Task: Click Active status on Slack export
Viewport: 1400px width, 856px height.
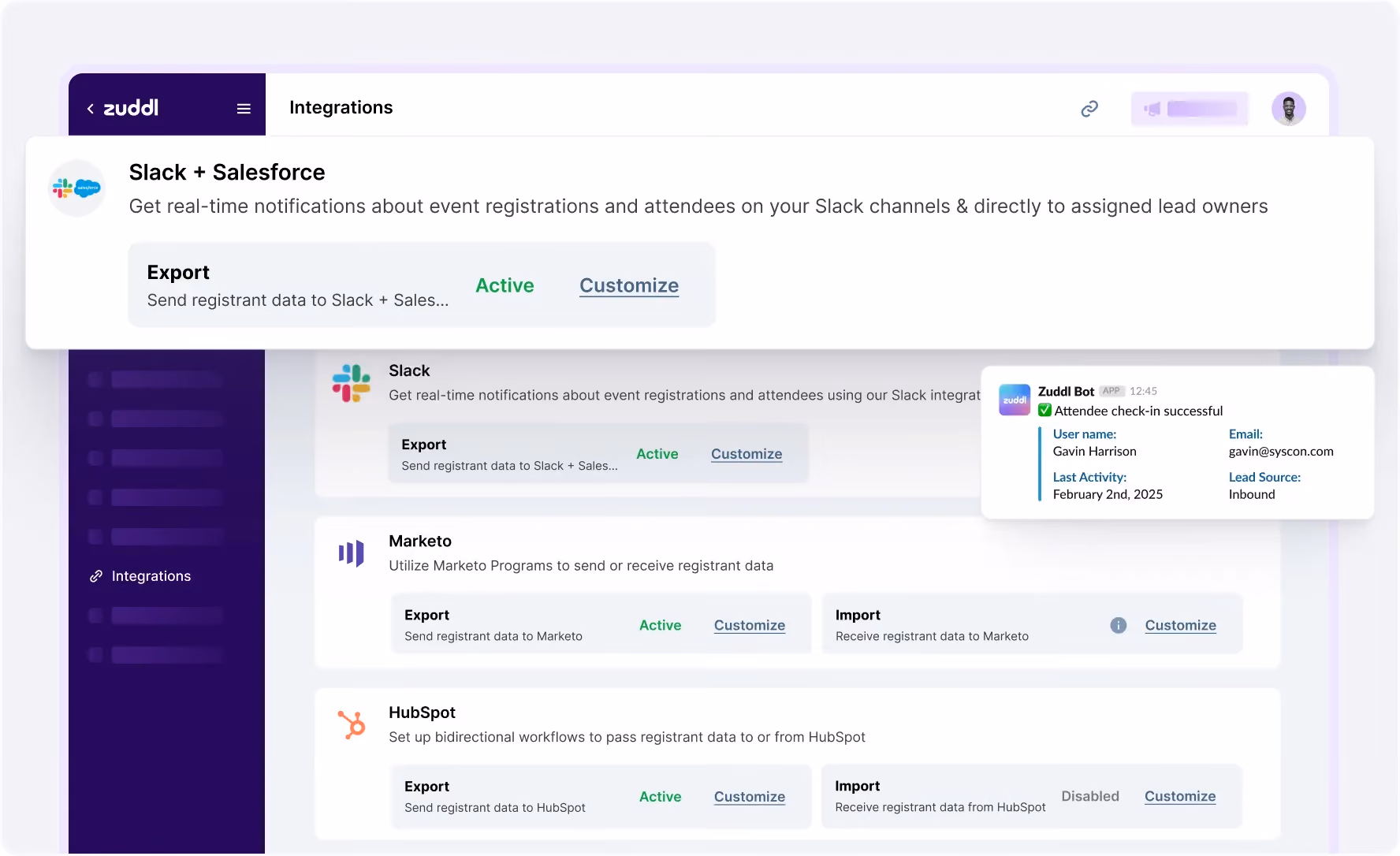Action: coord(657,454)
